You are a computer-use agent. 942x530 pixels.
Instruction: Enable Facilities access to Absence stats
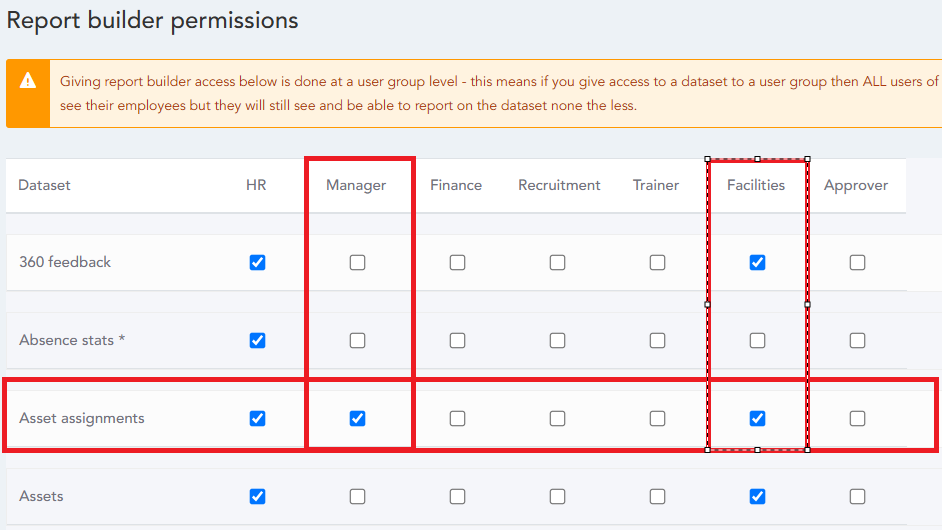pyautogui.click(x=757, y=341)
